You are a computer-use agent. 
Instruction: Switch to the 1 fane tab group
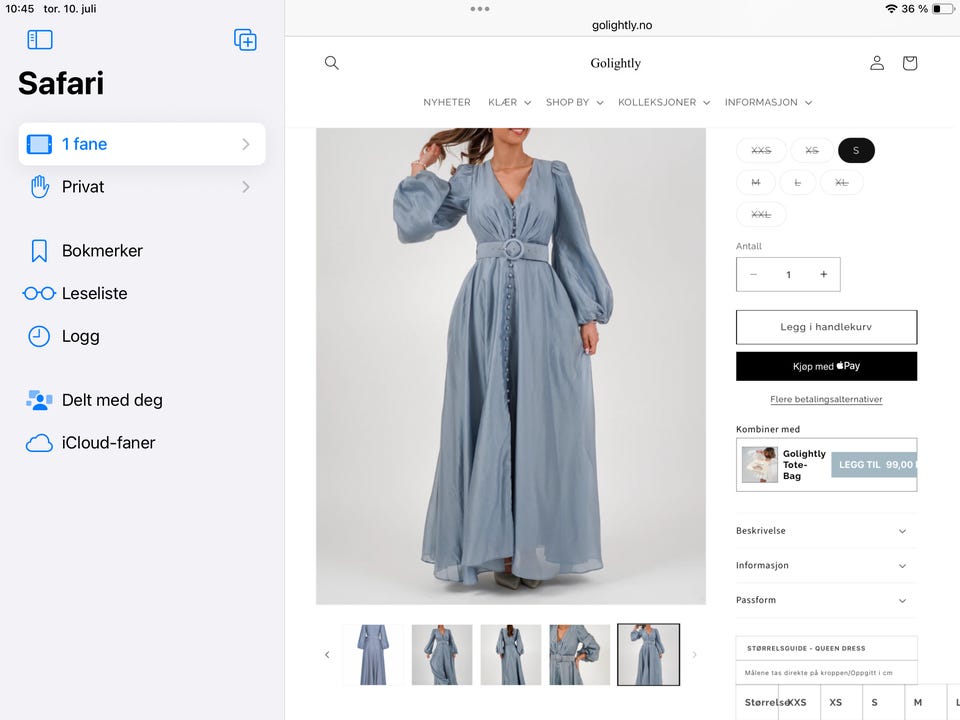coord(142,144)
